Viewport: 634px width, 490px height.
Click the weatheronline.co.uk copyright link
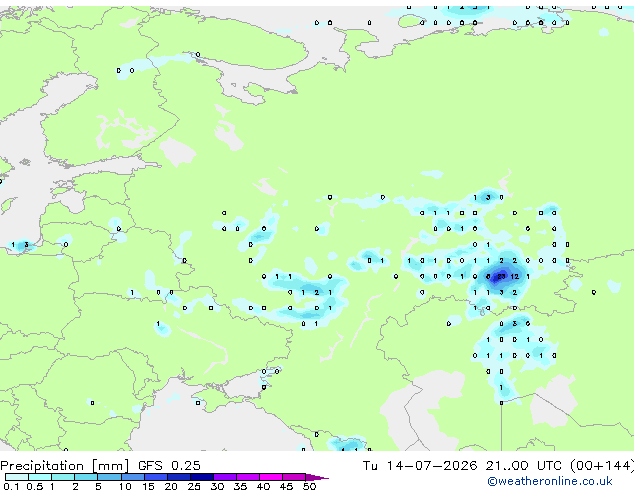coord(550,481)
